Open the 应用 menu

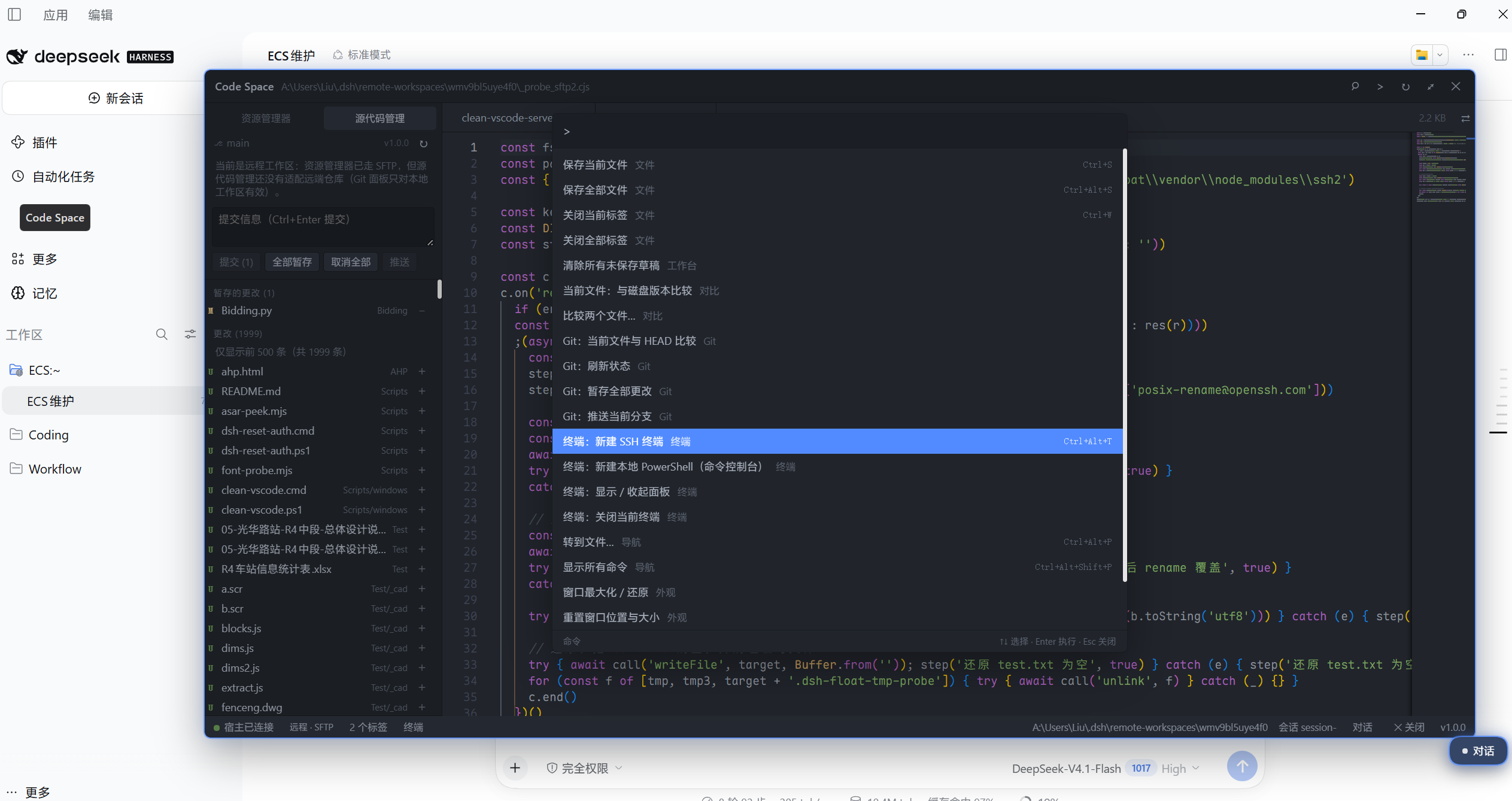click(55, 15)
